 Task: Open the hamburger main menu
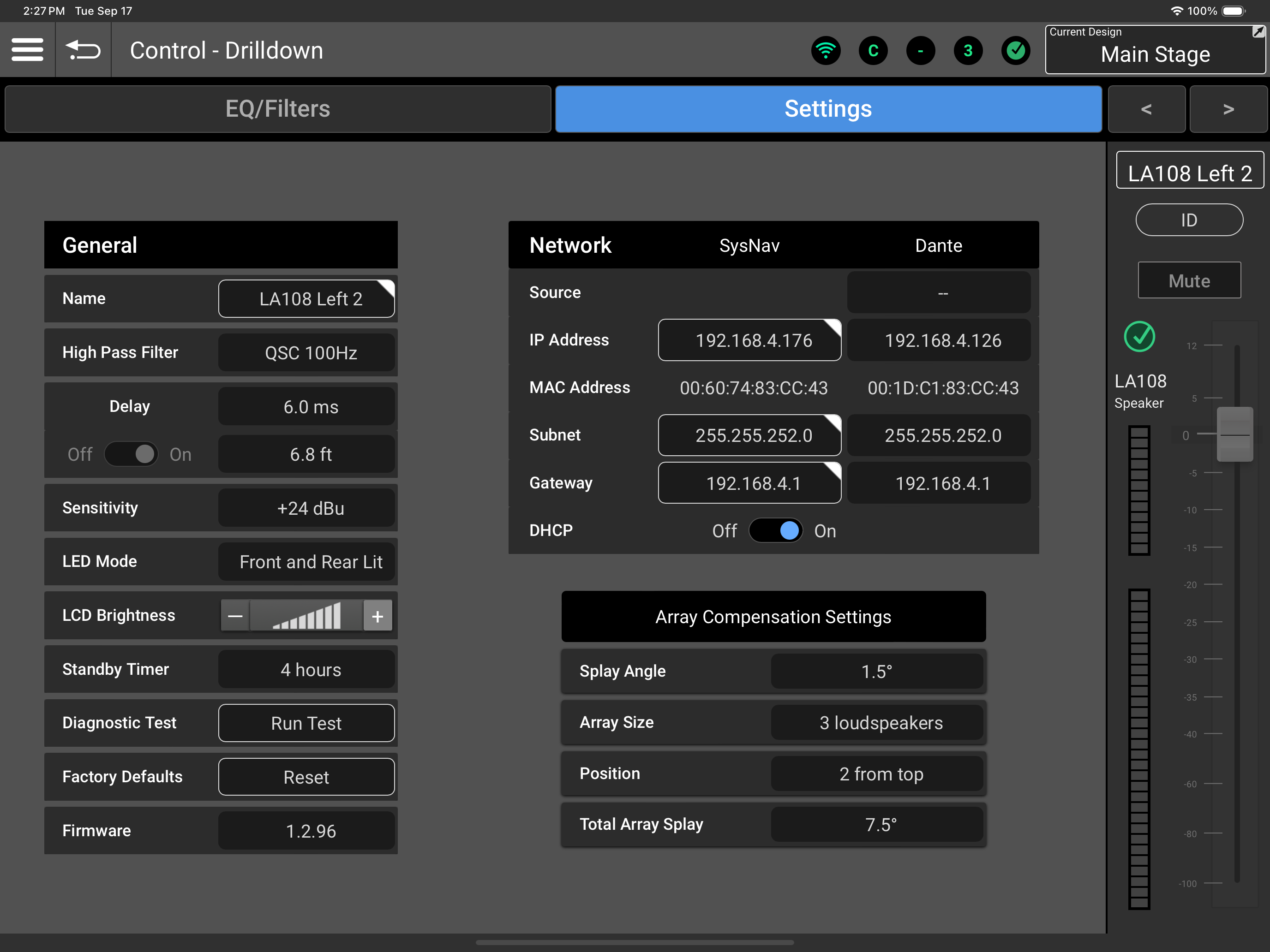[27, 50]
